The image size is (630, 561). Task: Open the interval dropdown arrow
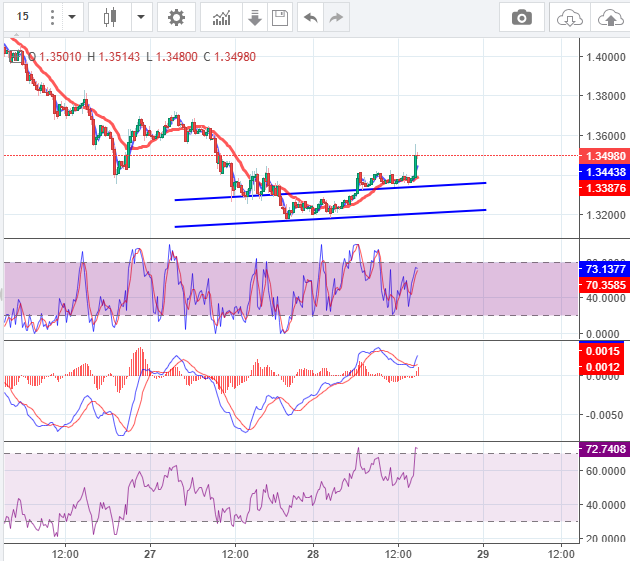pos(72,17)
